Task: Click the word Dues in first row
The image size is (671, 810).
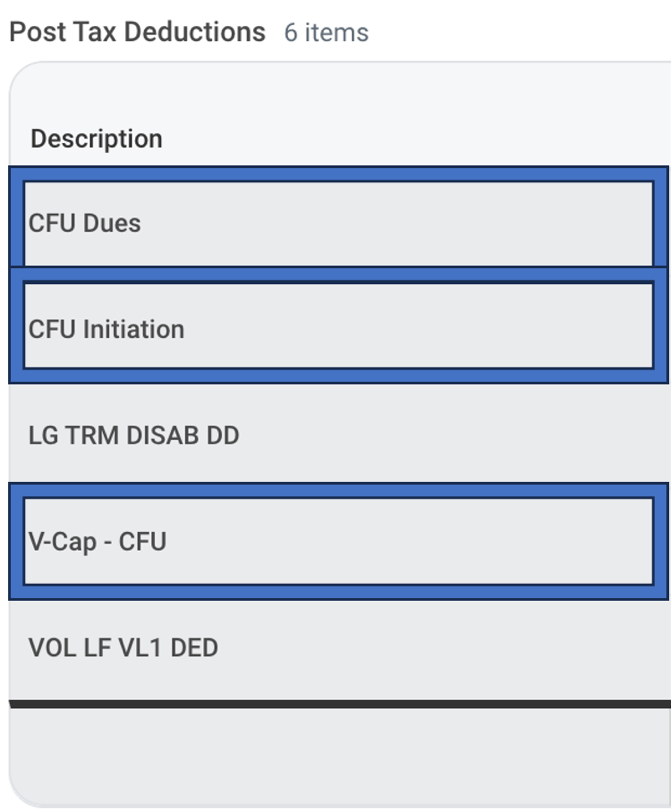Action: pyautogui.click(x=112, y=223)
